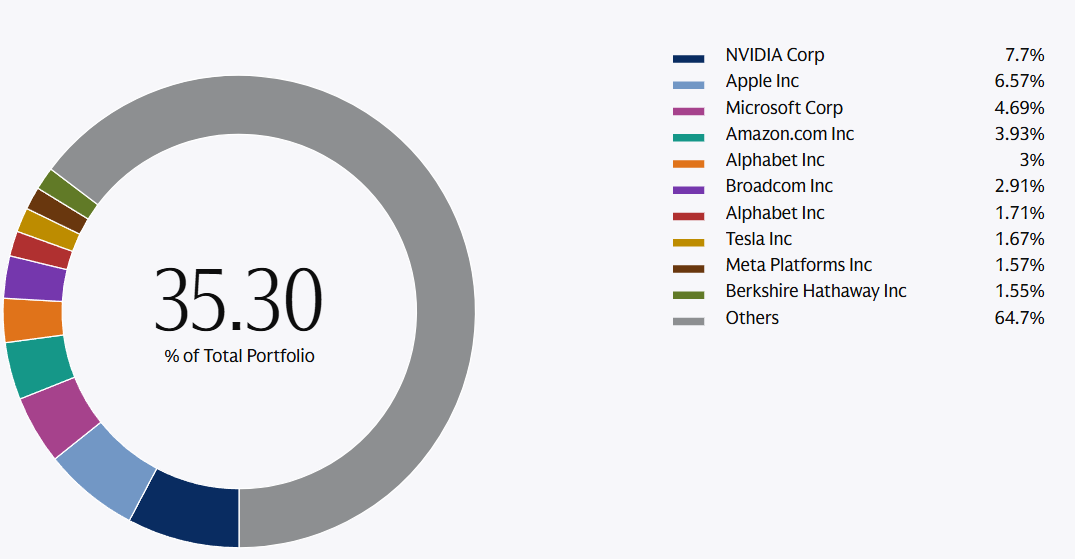Click the 'Others' legend label
1075x559 pixels.
click(752, 318)
